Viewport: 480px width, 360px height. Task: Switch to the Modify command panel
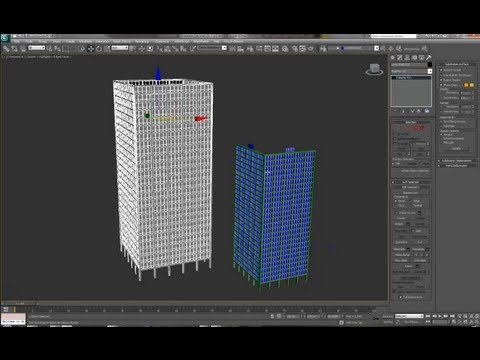coord(400,58)
